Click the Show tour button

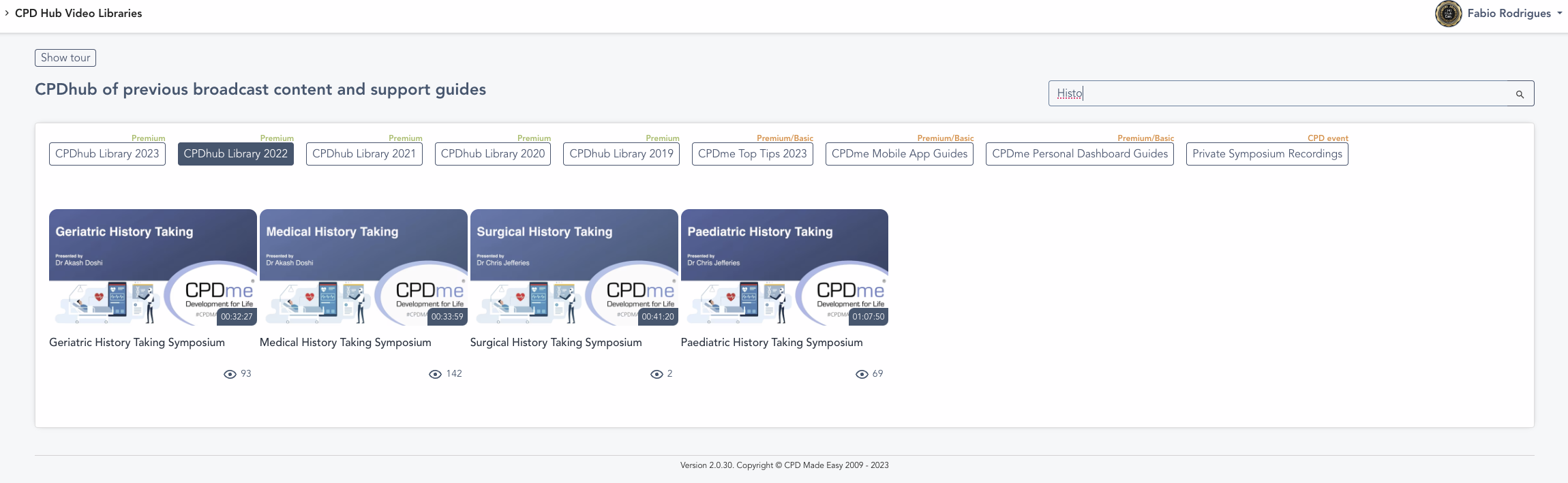65,58
